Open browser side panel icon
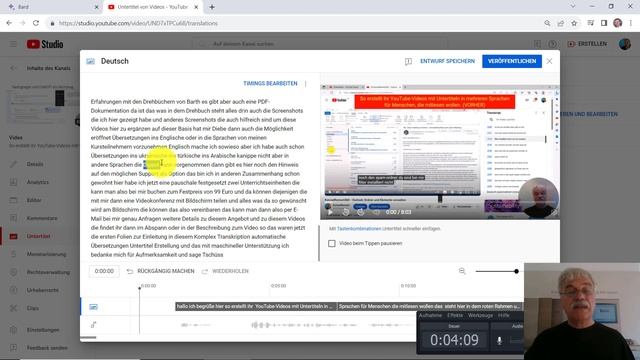Screen dimensions: 640x360 point(604,23)
